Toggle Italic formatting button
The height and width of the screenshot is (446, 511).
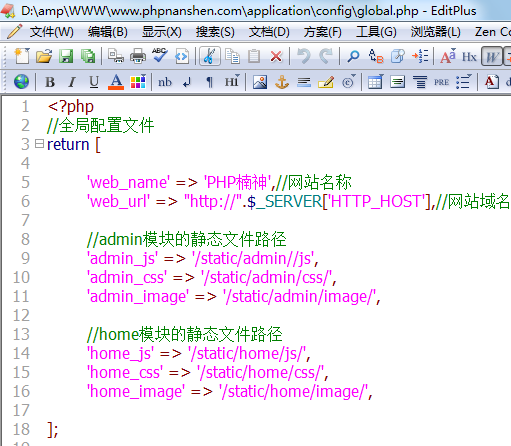click(x=72, y=82)
